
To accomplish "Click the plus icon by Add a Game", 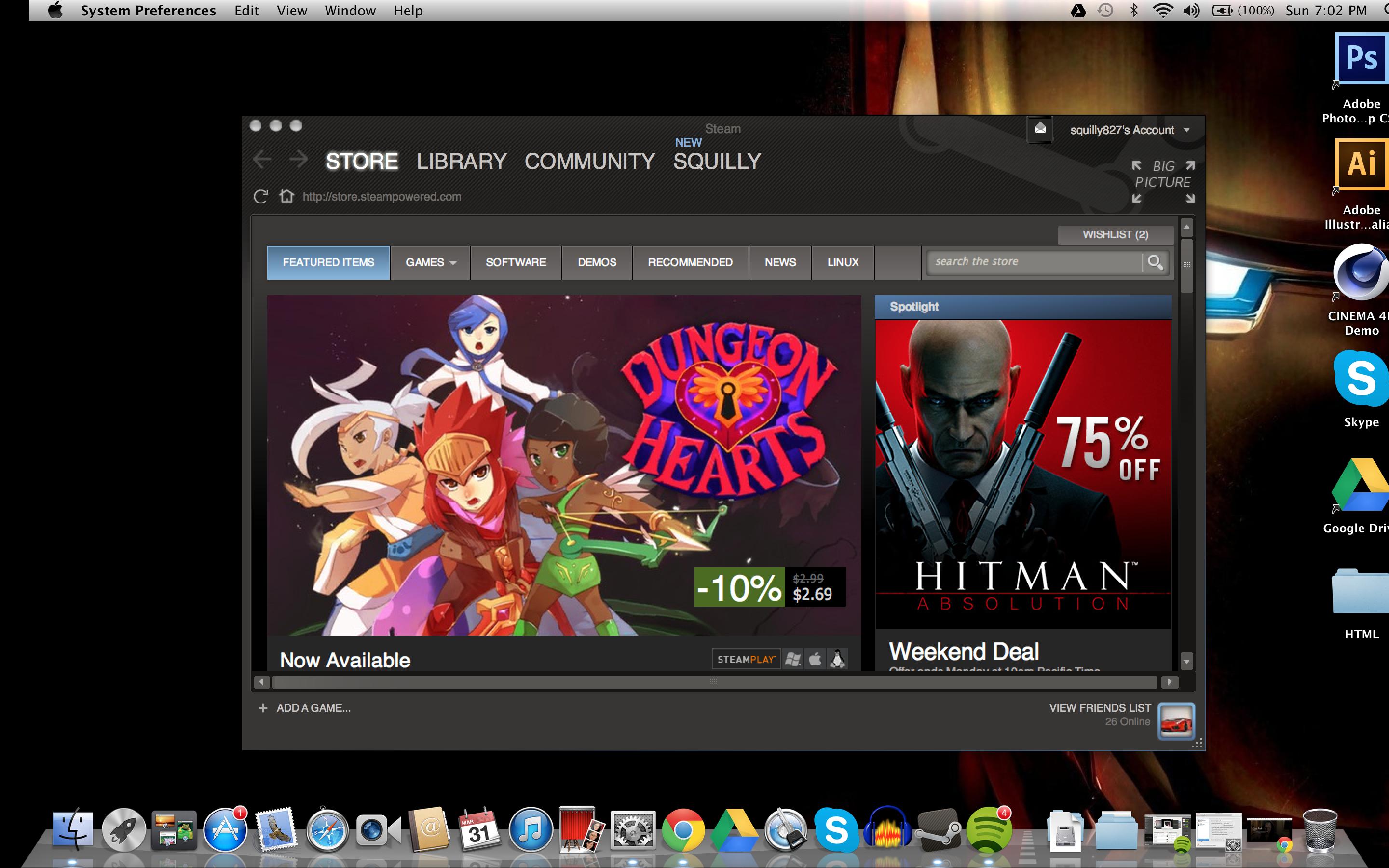I will 263,708.
